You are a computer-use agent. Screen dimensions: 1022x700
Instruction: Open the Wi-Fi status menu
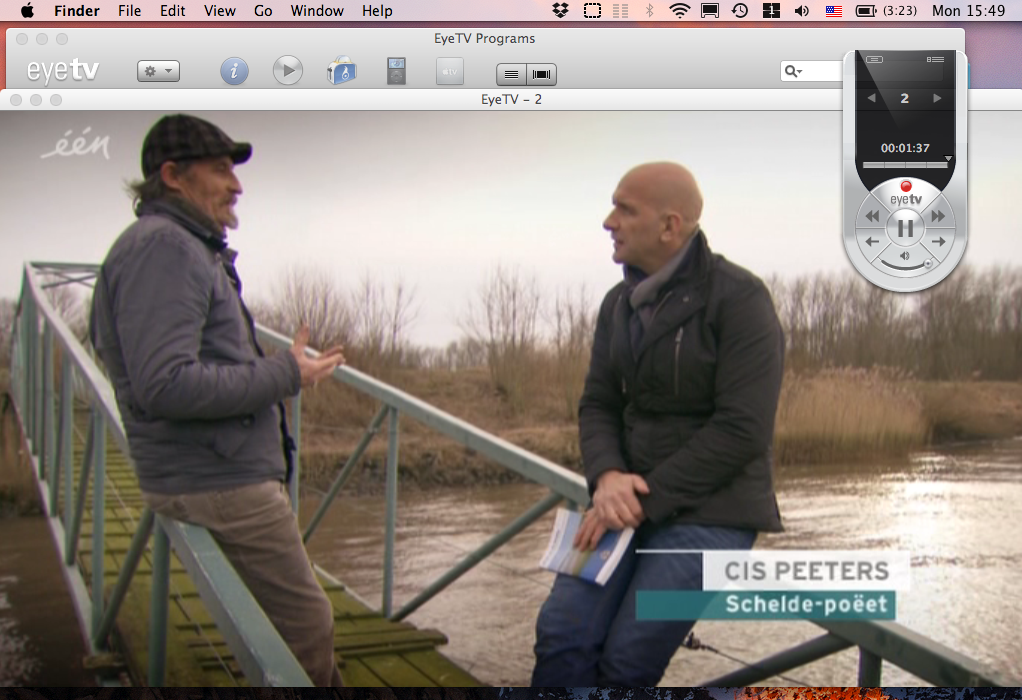point(680,10)
